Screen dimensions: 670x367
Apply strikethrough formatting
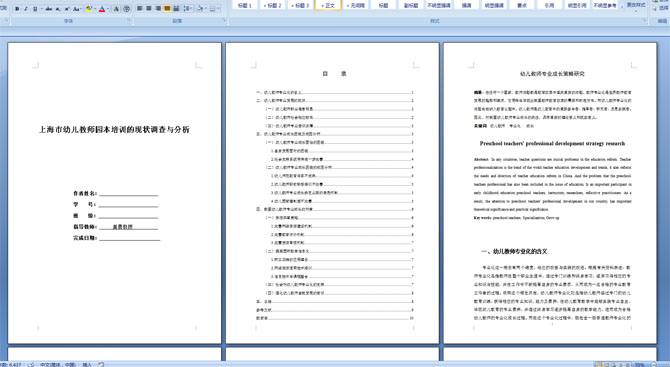[x=49, y=9]
